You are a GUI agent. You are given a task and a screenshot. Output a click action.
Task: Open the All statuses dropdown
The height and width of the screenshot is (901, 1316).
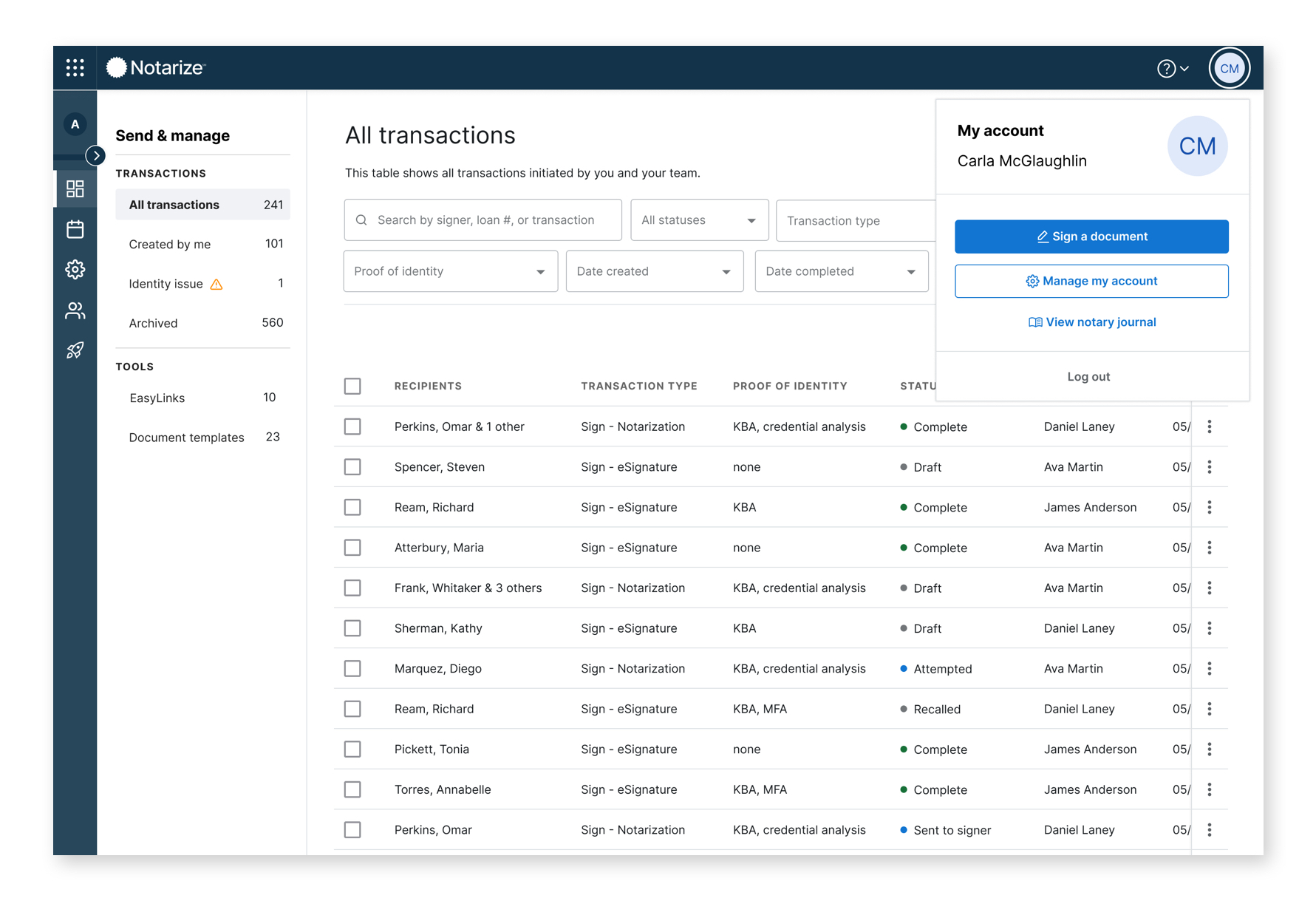(x=698, y=220)
